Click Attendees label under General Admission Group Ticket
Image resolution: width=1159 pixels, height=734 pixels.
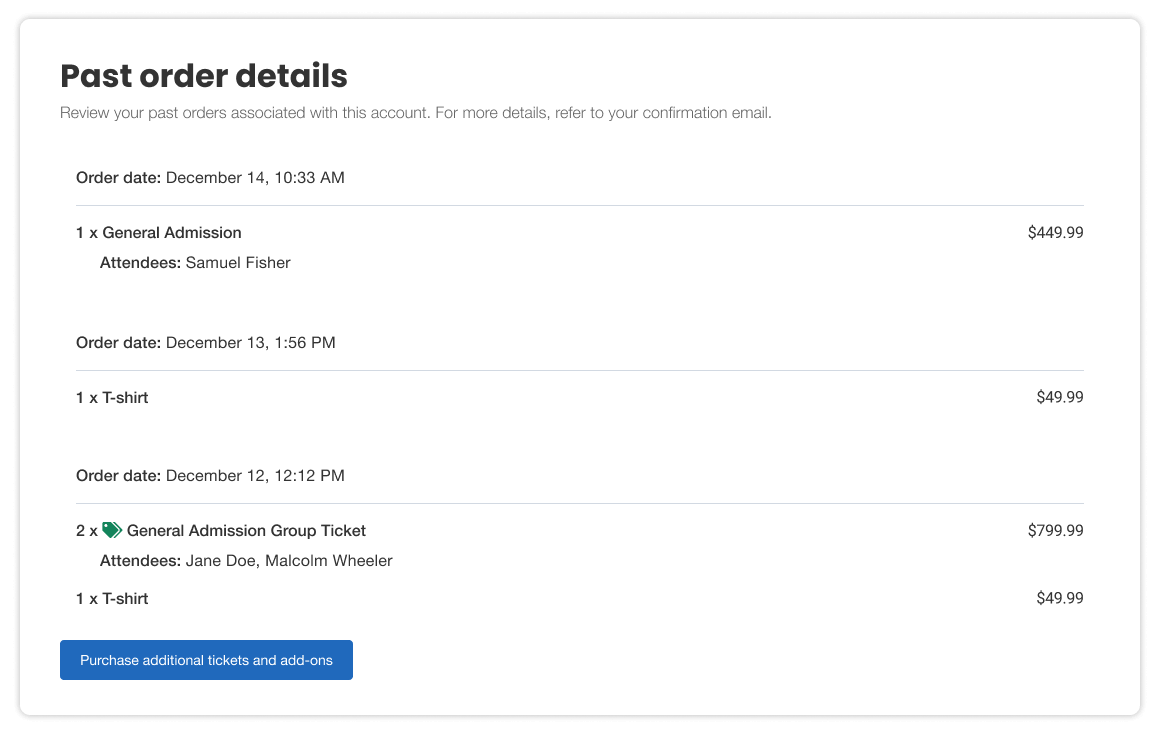[x=140, y=561]
